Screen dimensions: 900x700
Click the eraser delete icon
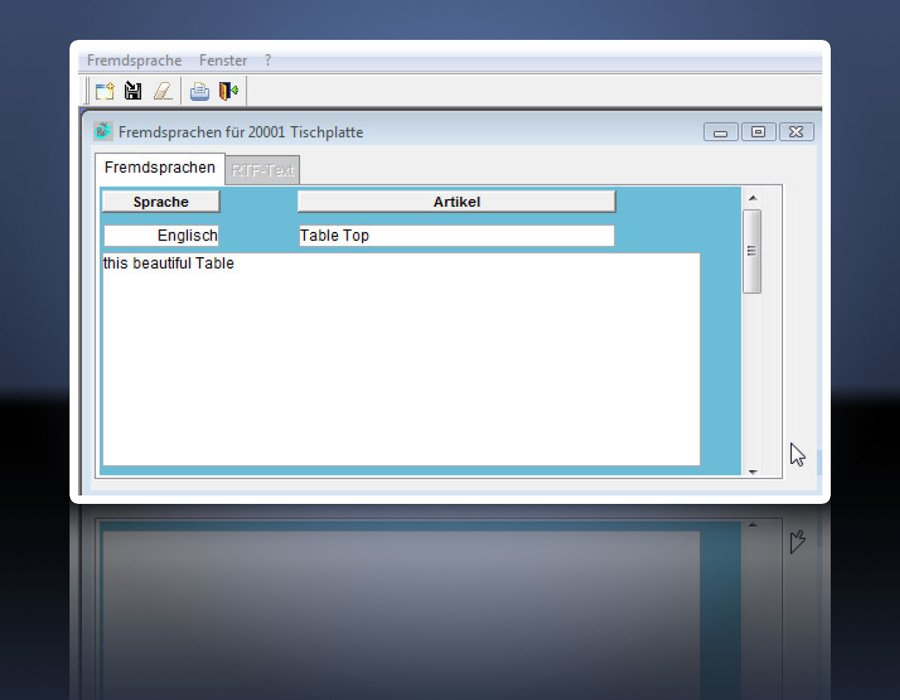[x=163, y=91]
